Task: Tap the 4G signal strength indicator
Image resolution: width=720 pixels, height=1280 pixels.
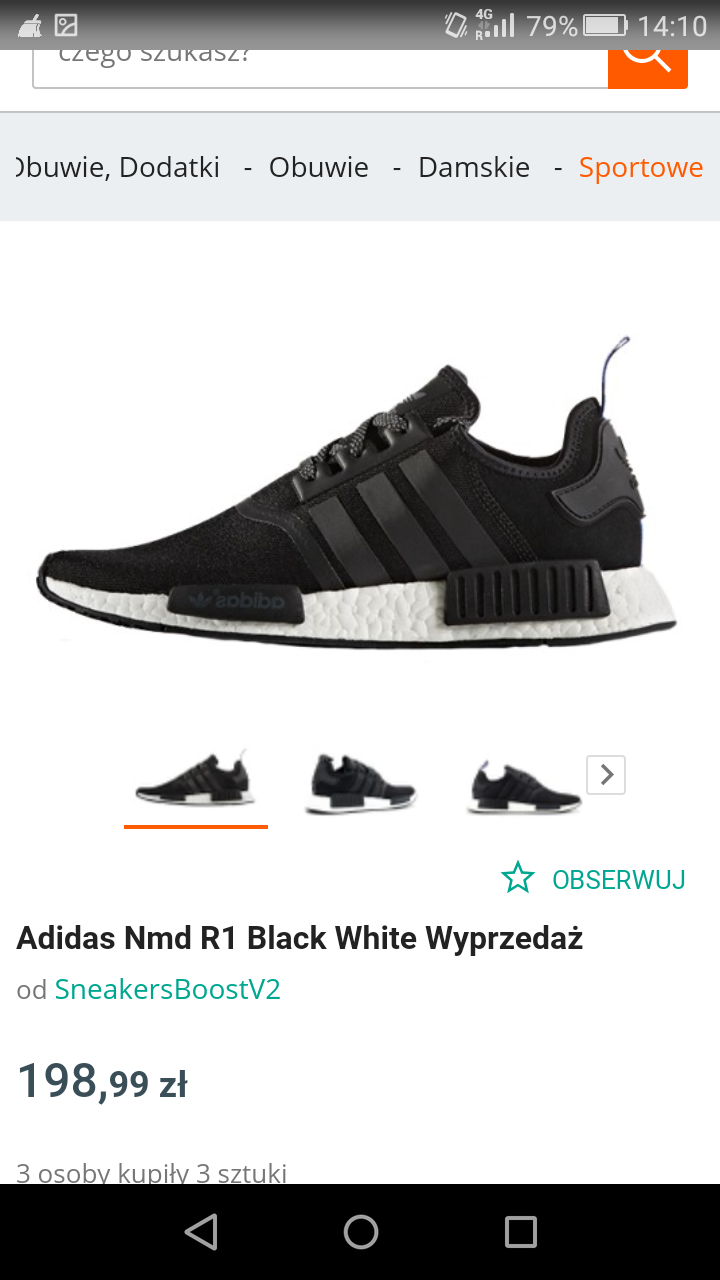Action: (495, 25)
